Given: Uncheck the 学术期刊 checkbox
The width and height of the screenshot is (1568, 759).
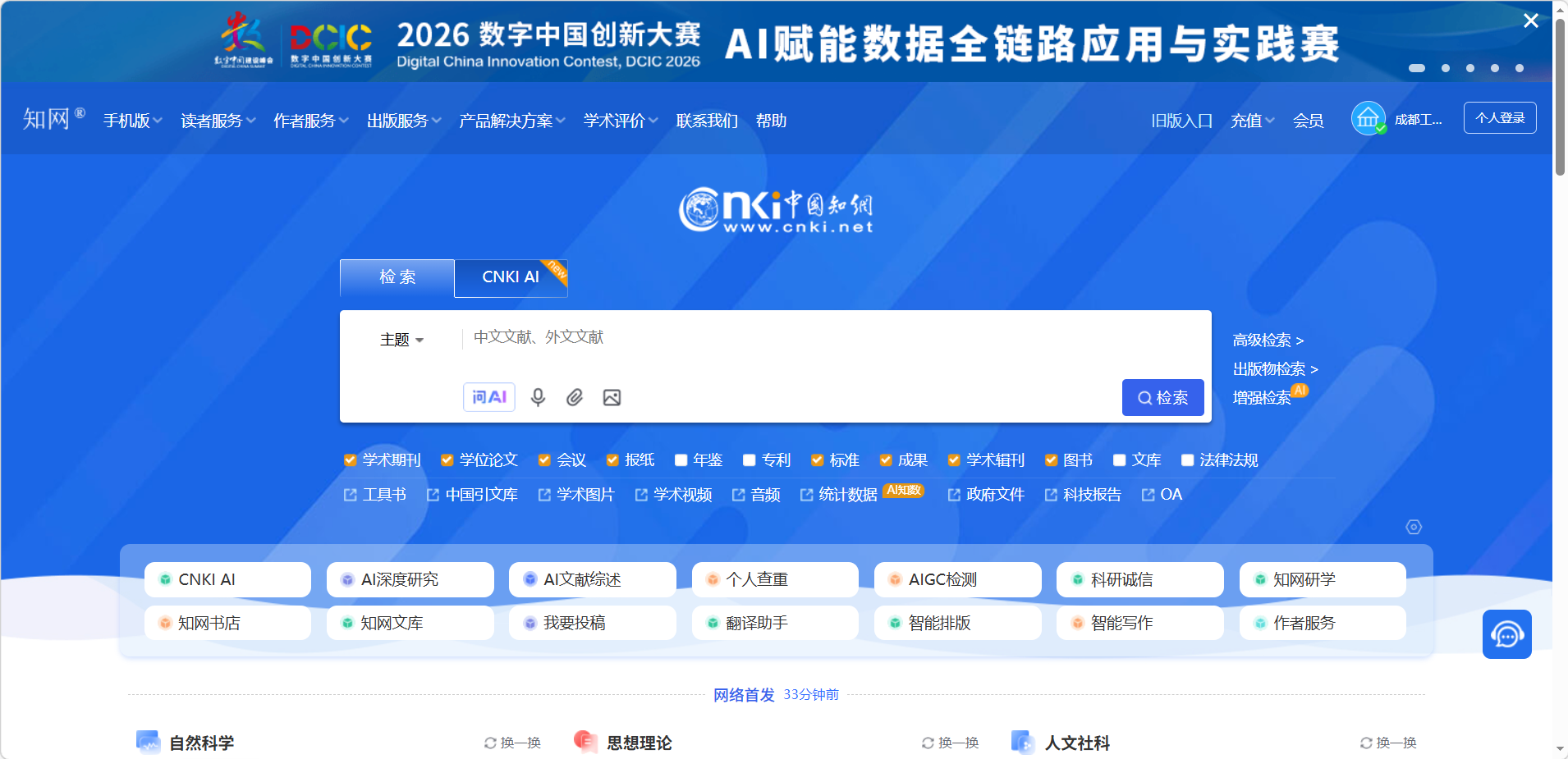Looking at the screenshot, I should point(350,460).
